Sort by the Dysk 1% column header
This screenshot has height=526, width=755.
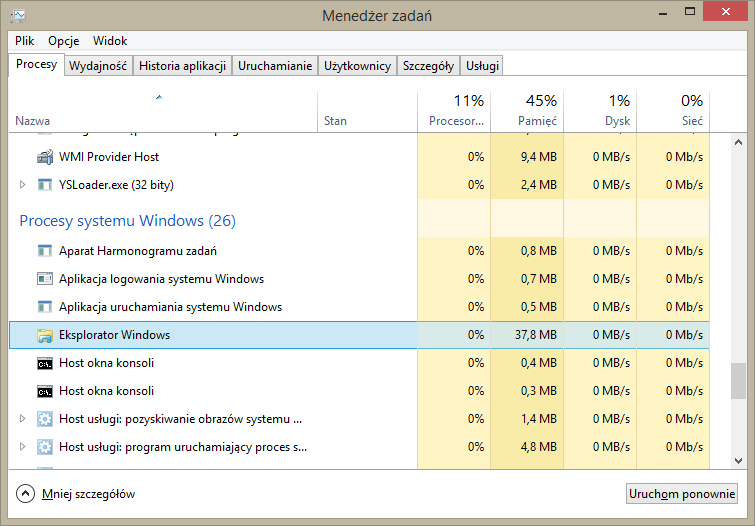[x=600, y=111]
